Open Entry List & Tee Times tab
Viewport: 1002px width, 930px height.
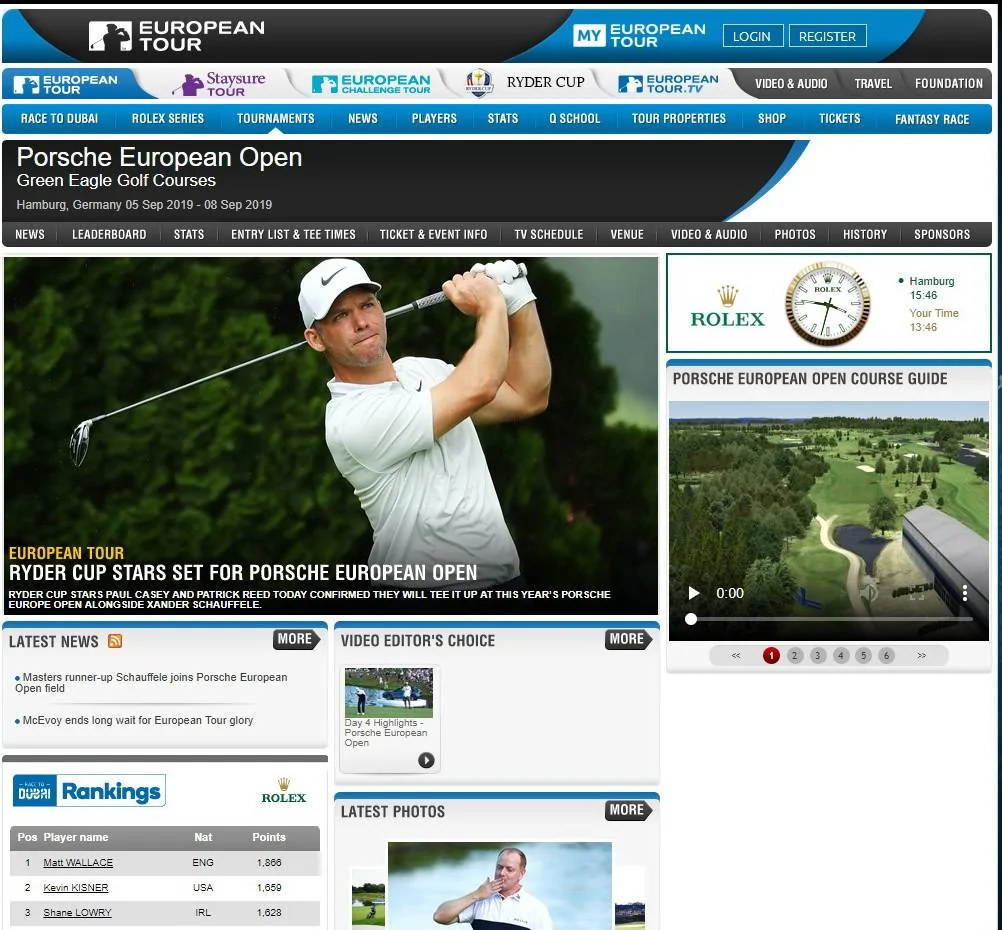coord(293,235)
